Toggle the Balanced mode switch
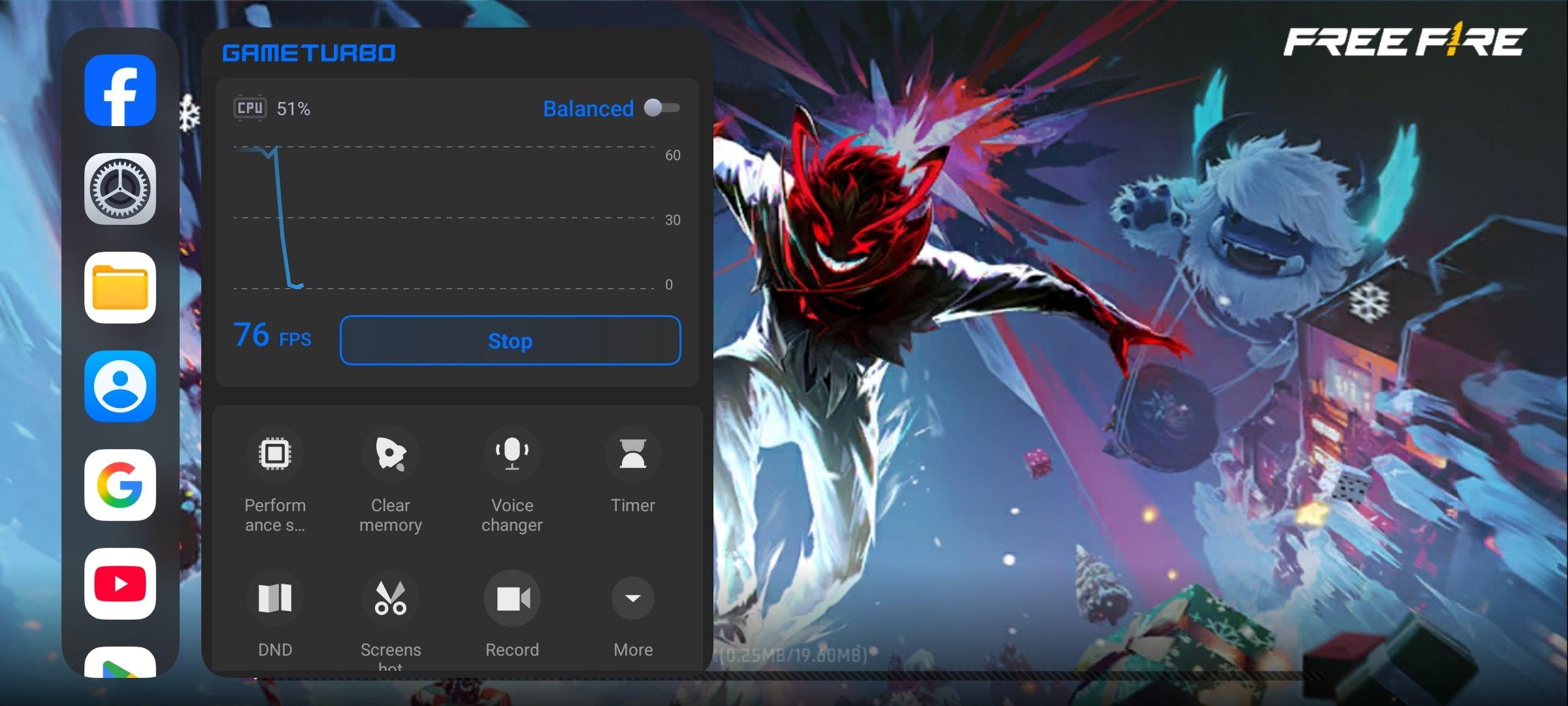Image resolution: width=1568 pixels, height=706 pixels. coord(662,108)
